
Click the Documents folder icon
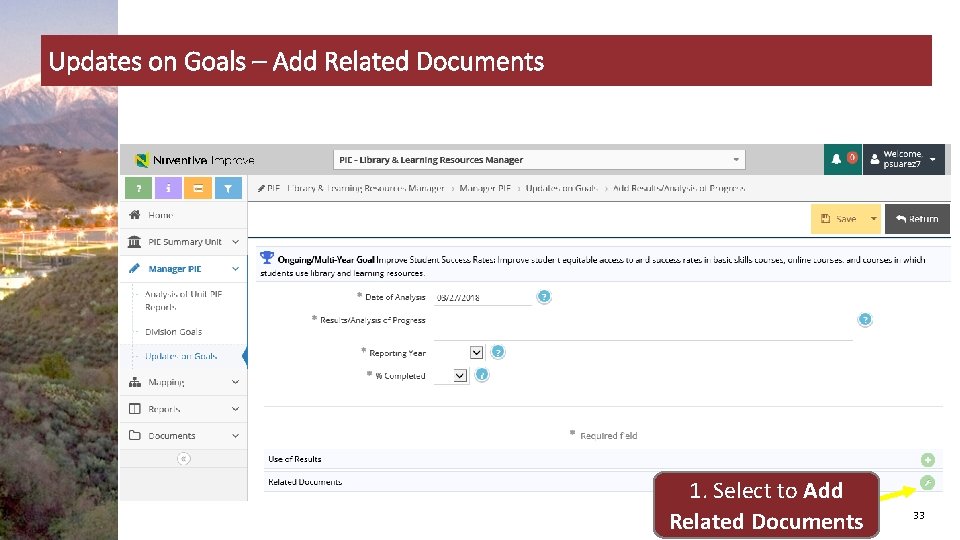(135, 435)
